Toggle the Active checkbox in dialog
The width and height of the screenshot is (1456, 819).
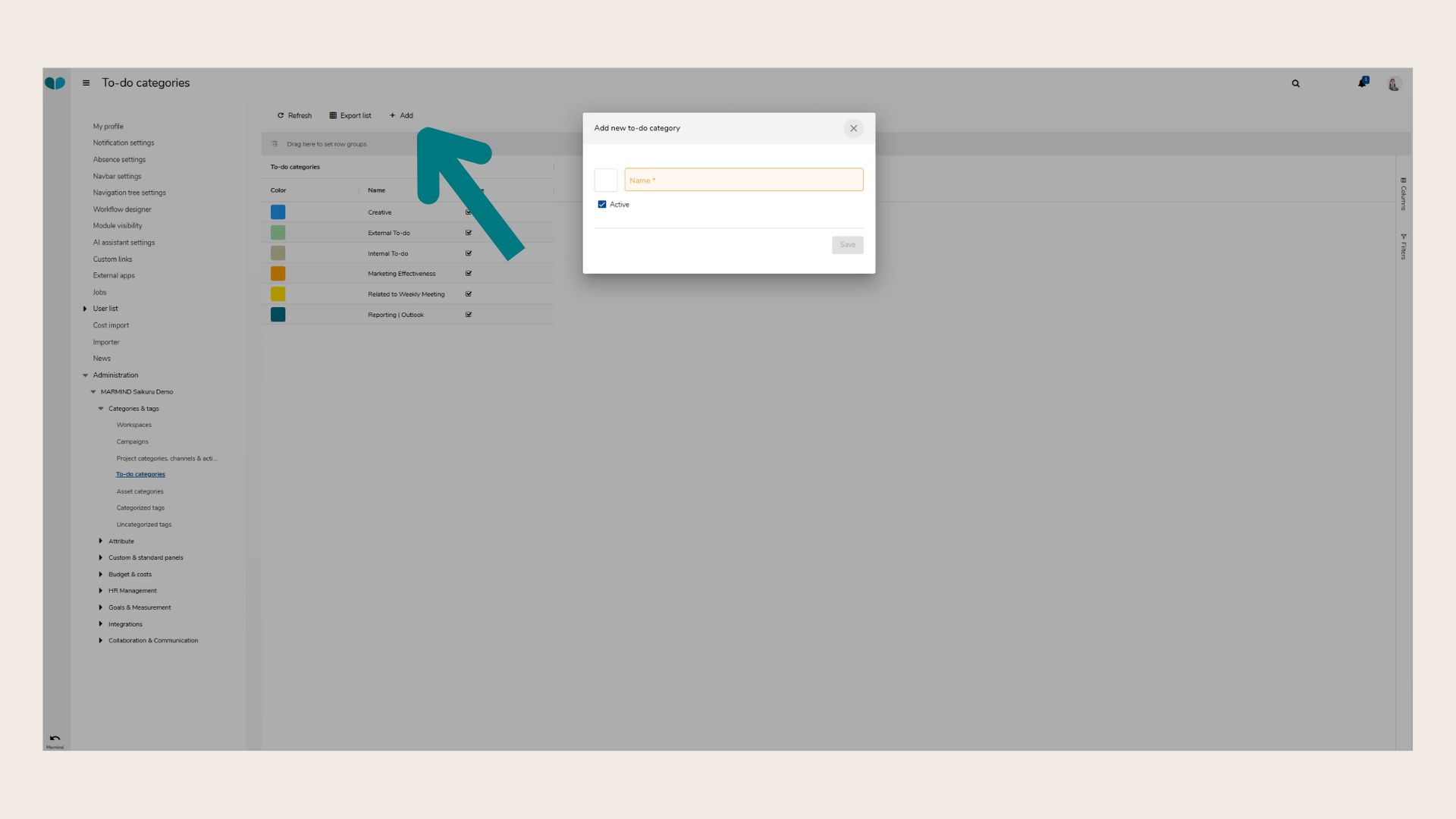coord(602,205)
